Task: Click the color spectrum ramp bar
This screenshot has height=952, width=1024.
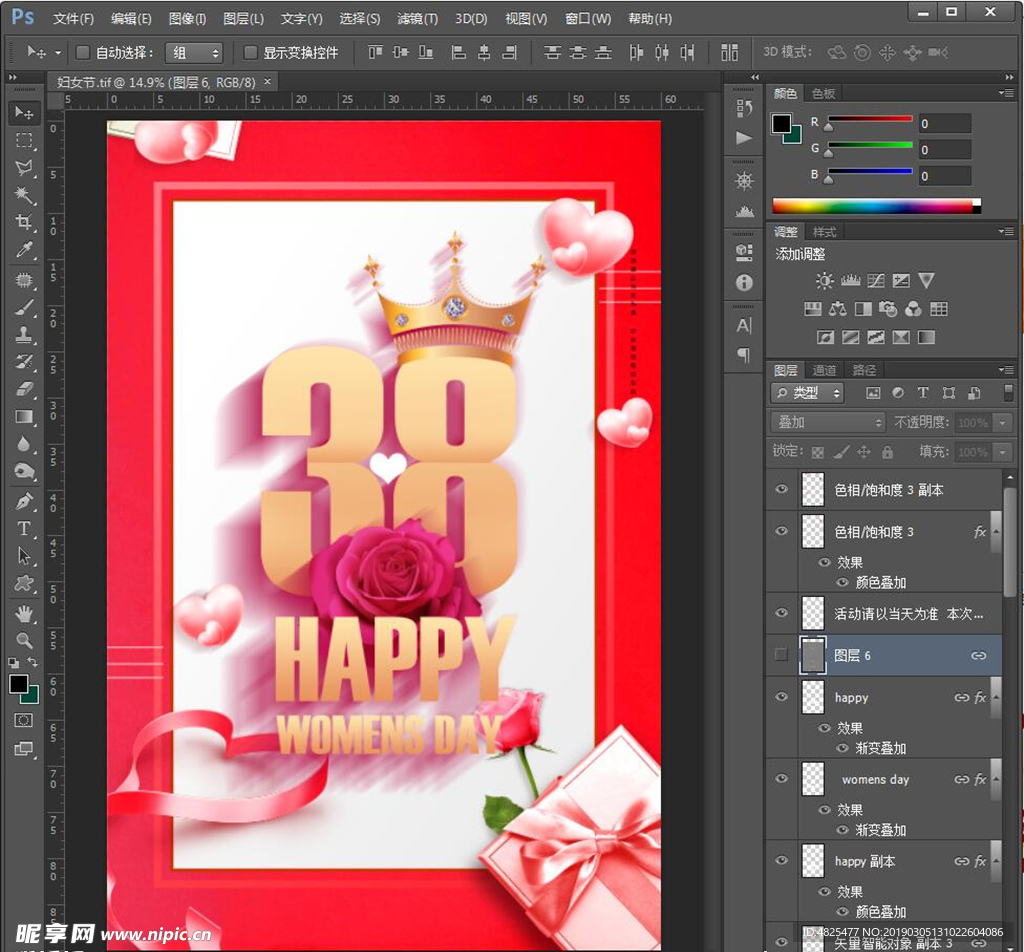Action: 873,206
